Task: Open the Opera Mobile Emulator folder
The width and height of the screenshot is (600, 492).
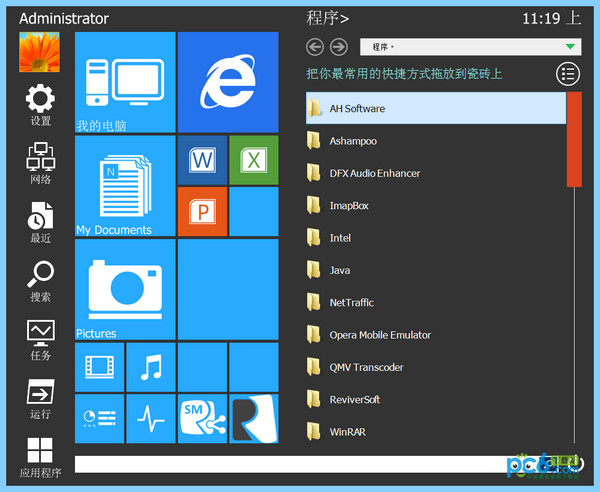Action: pyautogui.click(x=436, y=335)
